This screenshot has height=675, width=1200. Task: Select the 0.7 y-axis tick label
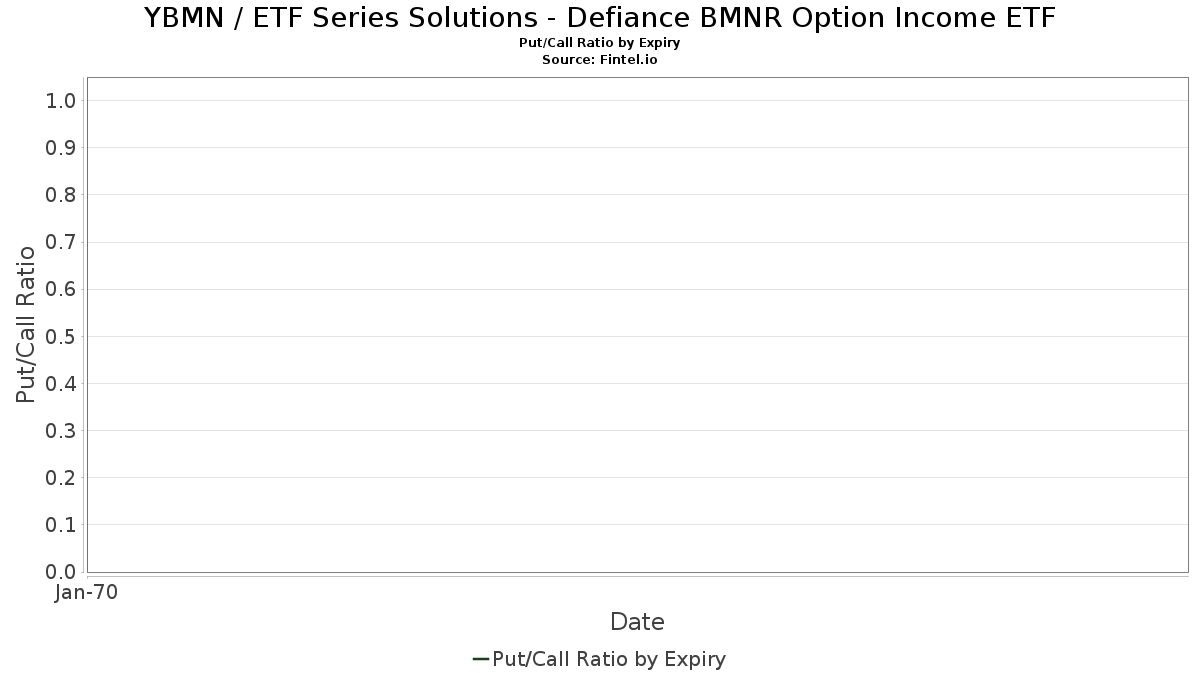pos(61,242)
